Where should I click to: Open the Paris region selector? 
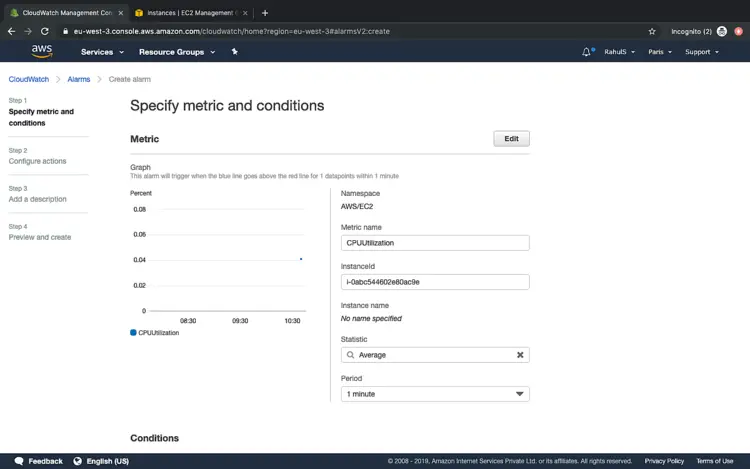(x=658, y=52)
